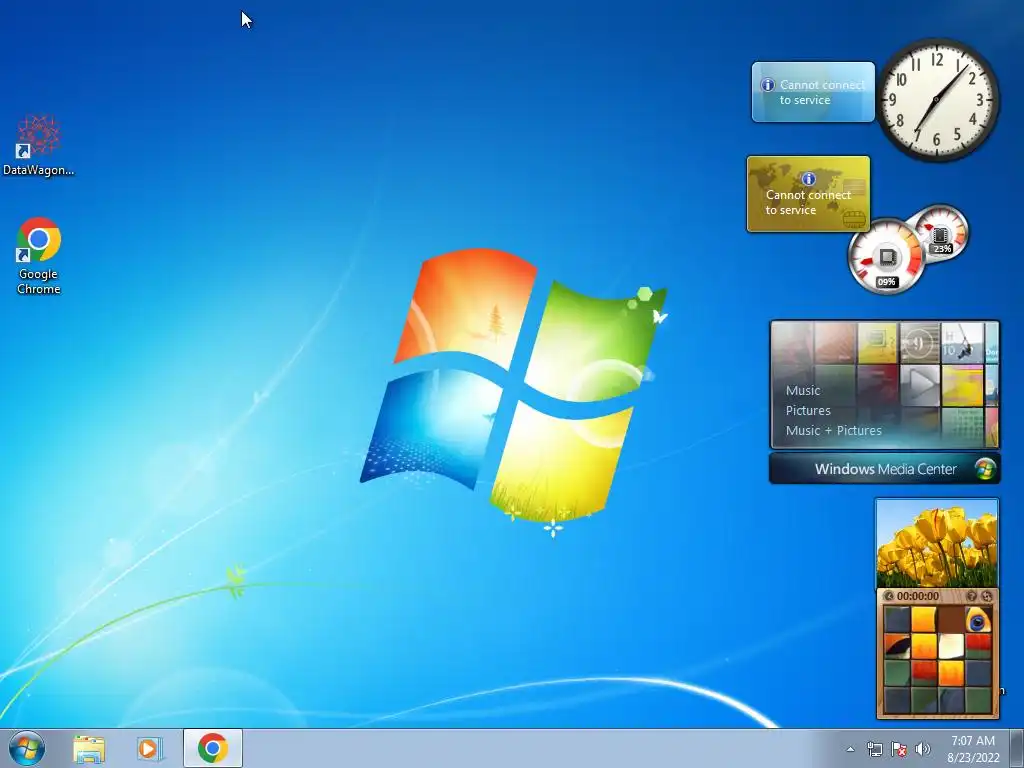
Task: Open the network status tray icon
Action: (874, 749)
